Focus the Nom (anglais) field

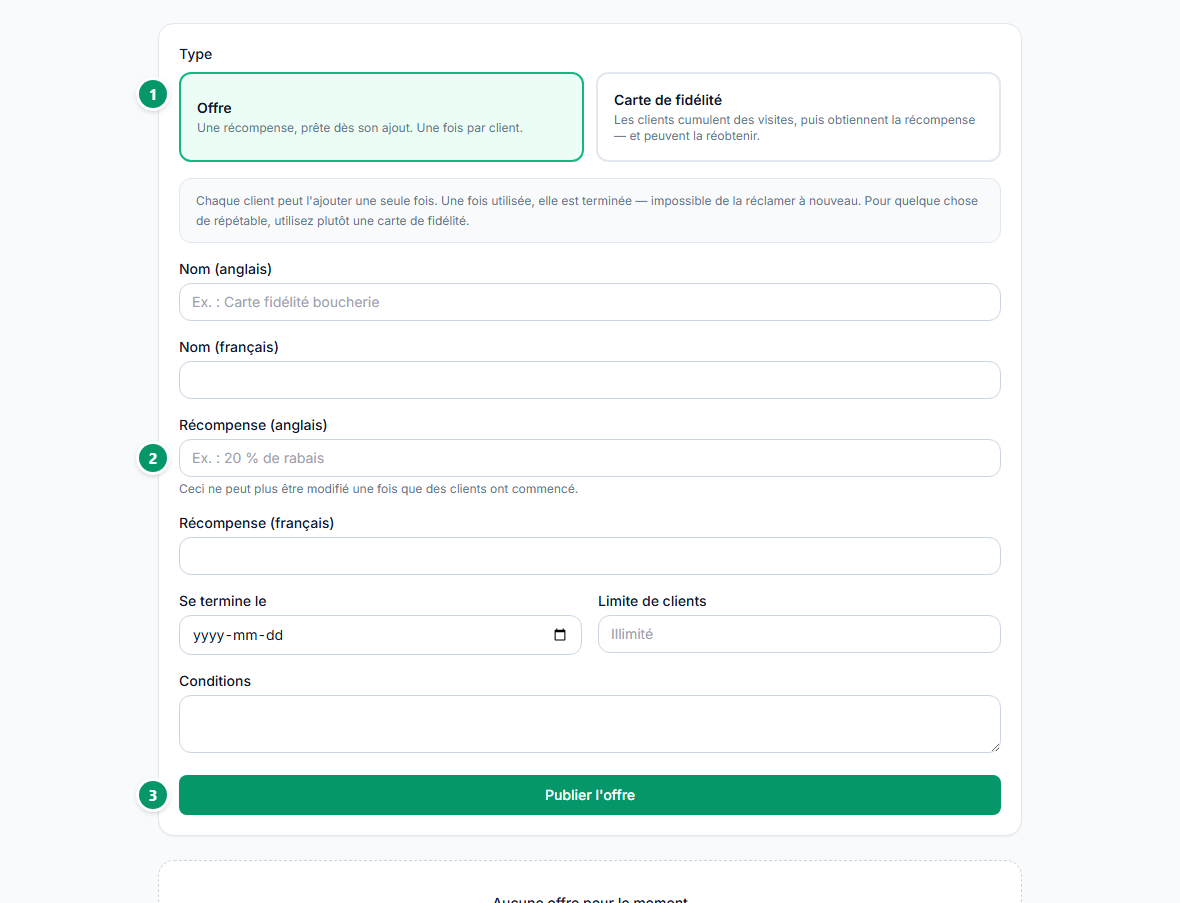590,303
